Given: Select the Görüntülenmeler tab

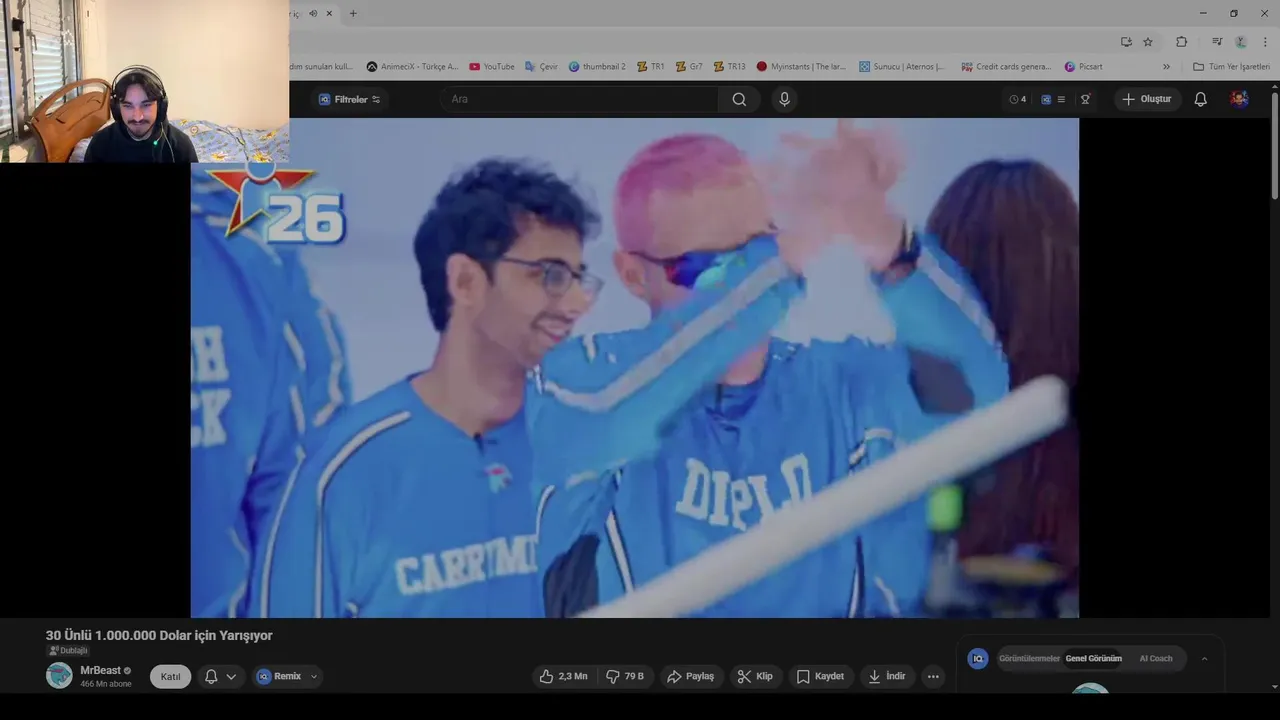Looking at the screenshot, I should point(1029,658).
